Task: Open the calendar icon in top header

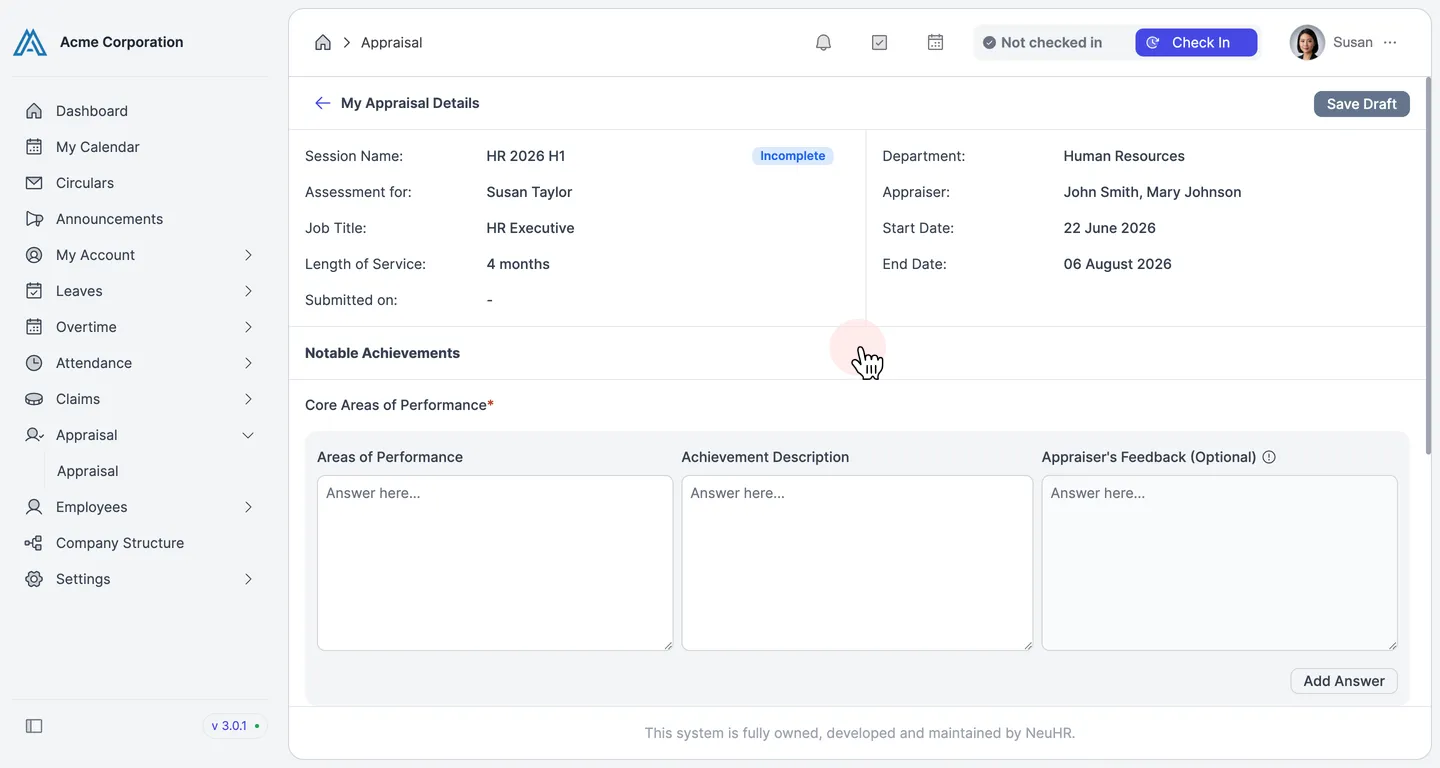Action: [x=935, y=42]
